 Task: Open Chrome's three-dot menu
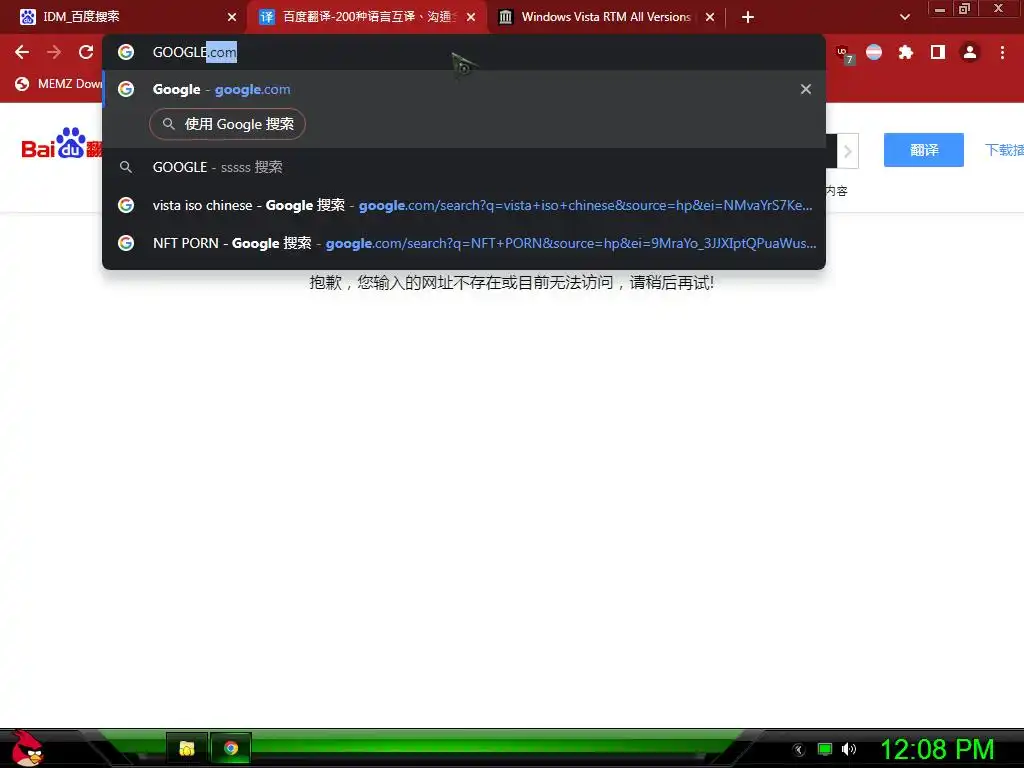tap(1002, 52)
